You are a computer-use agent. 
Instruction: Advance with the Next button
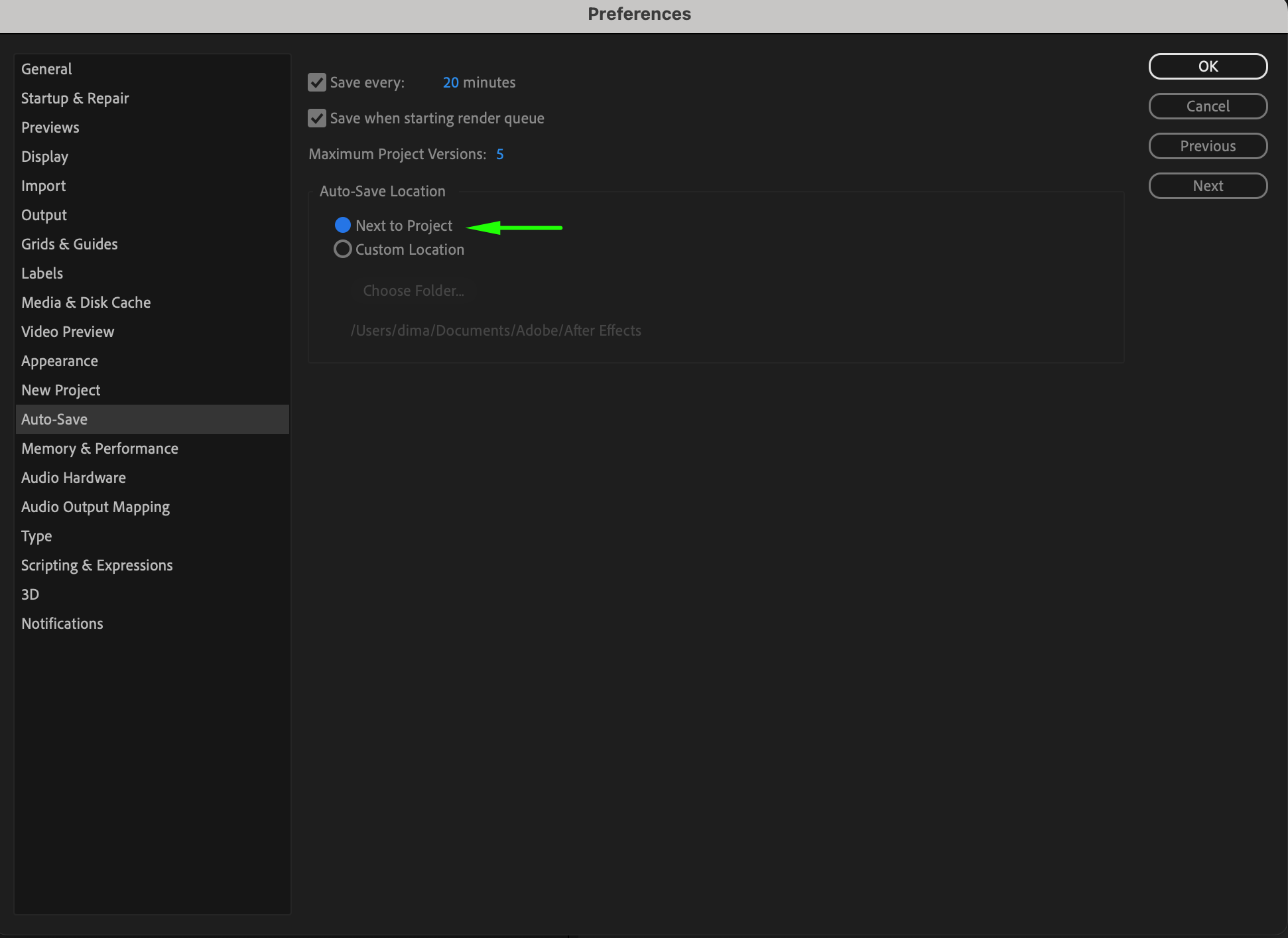1207,186
